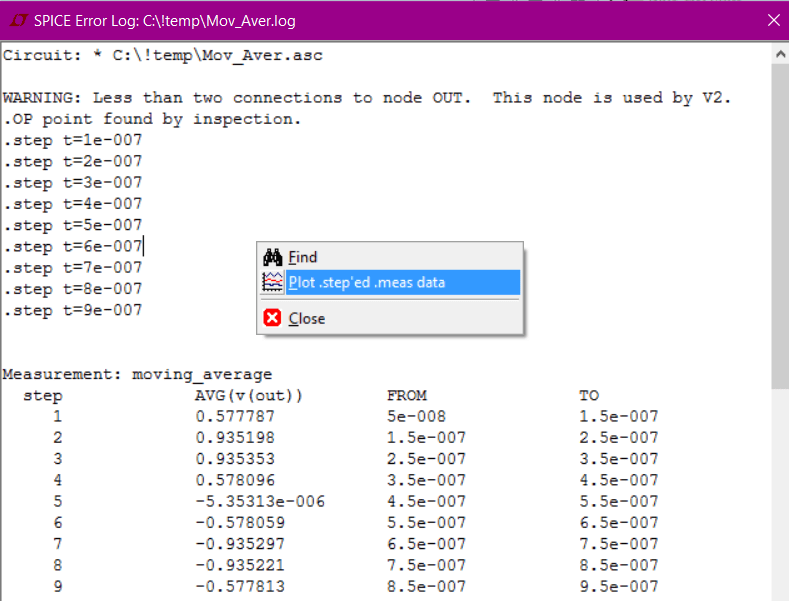Click the red X Close icon in menu
The height and width of the screenshot is (601, 789).
click(272, 318)
